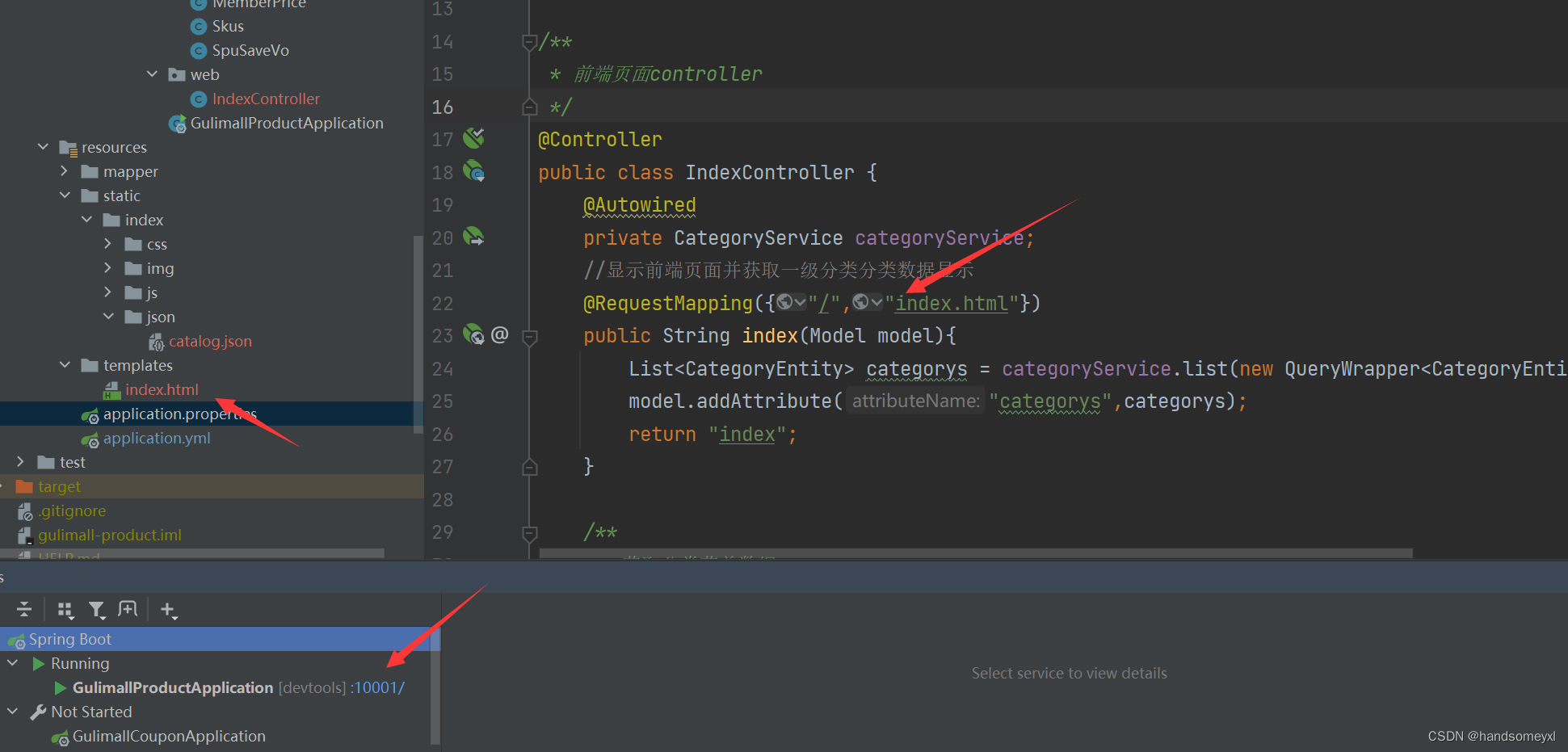Expand the js folder

(109, 292)
